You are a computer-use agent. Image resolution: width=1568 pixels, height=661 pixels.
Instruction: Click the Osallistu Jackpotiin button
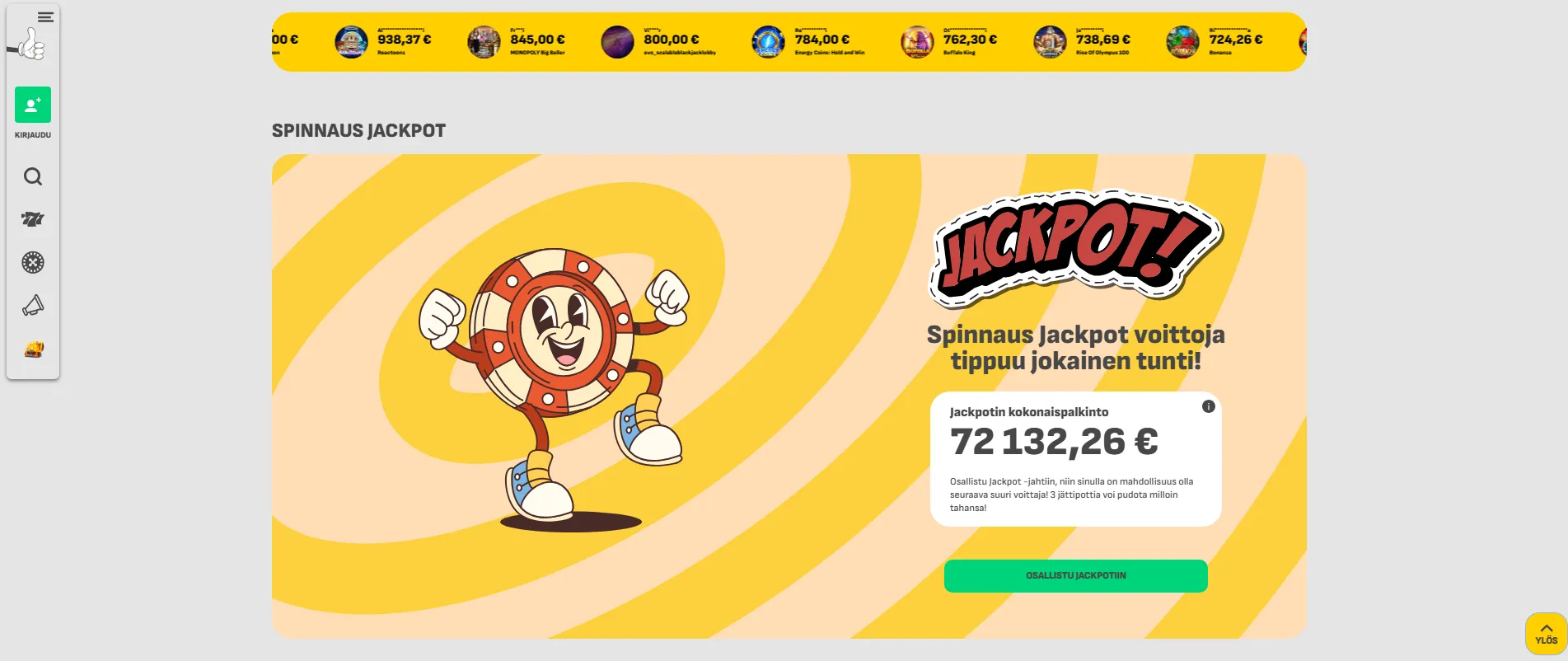pos(1076,576)
